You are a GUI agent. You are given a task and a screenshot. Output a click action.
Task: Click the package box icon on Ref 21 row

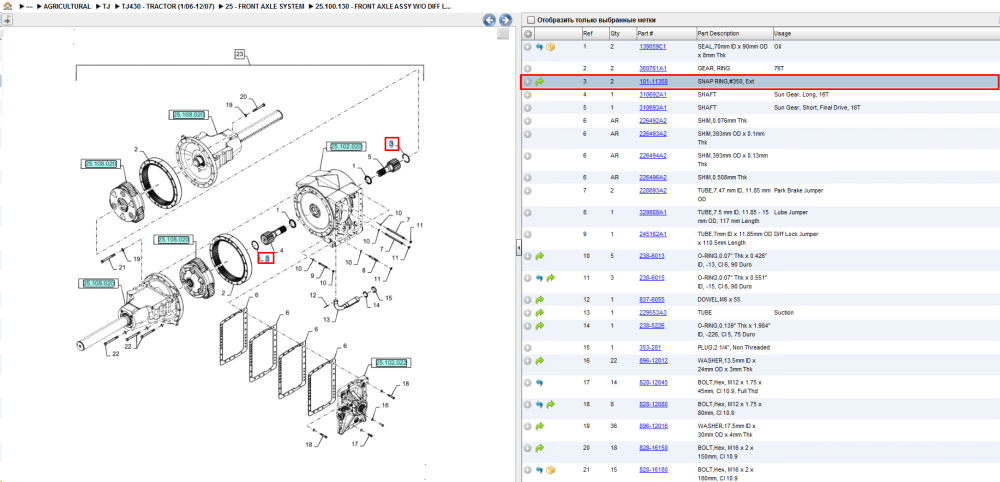point(550,470)
